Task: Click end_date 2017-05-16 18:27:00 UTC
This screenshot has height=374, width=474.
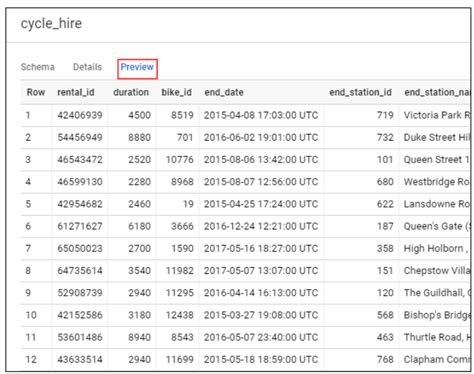Action: (x=261, y=249)
